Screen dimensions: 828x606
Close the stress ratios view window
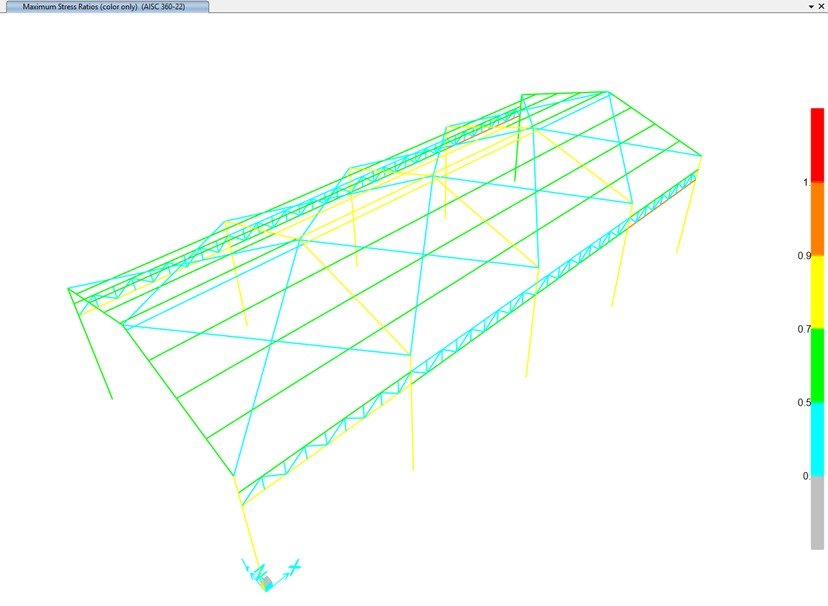tap(820, 6)
